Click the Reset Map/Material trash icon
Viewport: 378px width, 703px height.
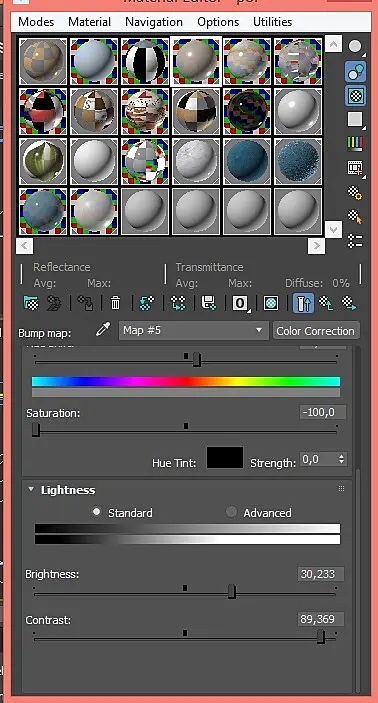(115, 303)
